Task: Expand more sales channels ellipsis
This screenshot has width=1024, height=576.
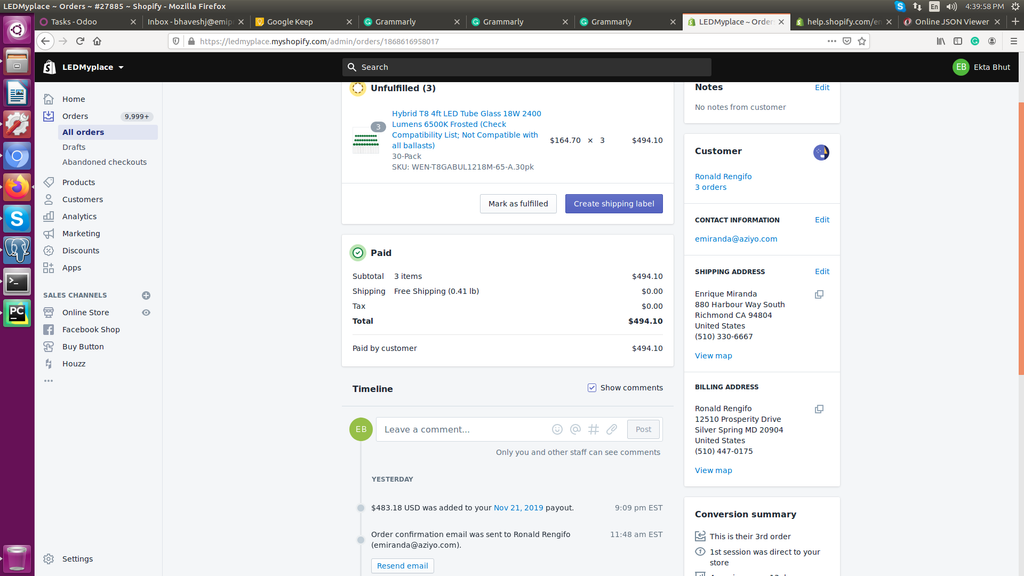Action: 48,381
